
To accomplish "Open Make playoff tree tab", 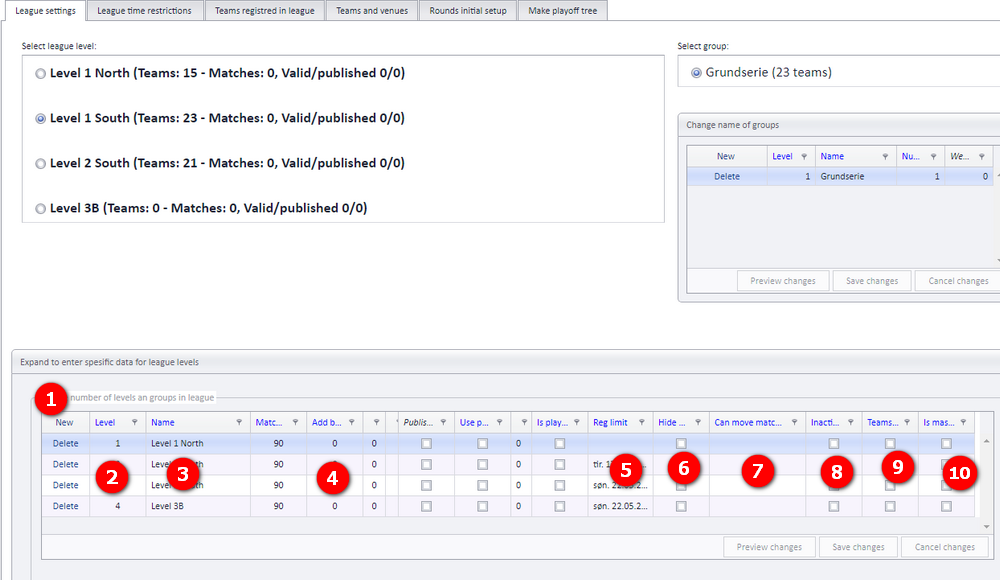I will 562,11.
